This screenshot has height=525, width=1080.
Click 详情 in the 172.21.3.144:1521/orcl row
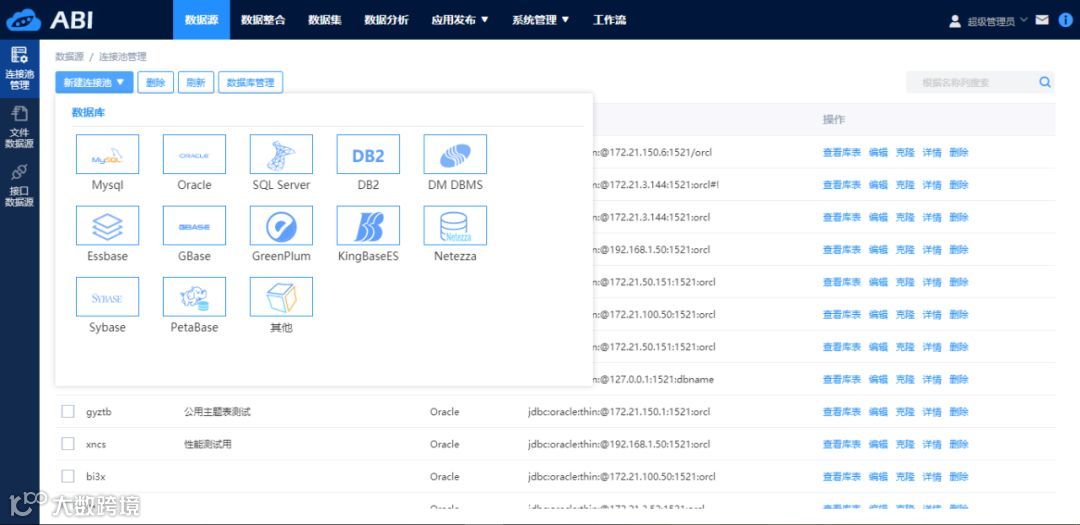tap(932, 217)
